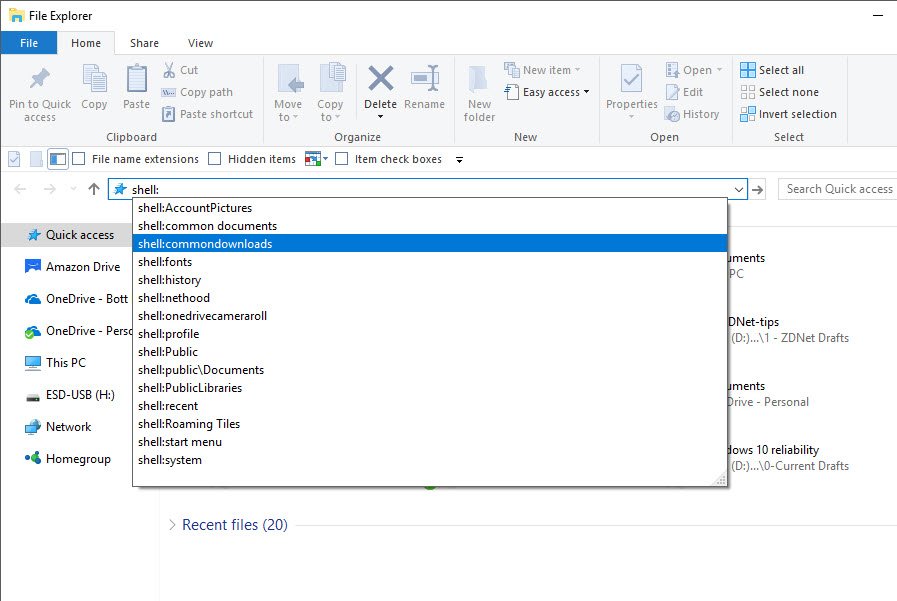This screenshot has height=601, width=897.
Task: Click the History icon
Action: pyautogui.click(x=673, y=114)
